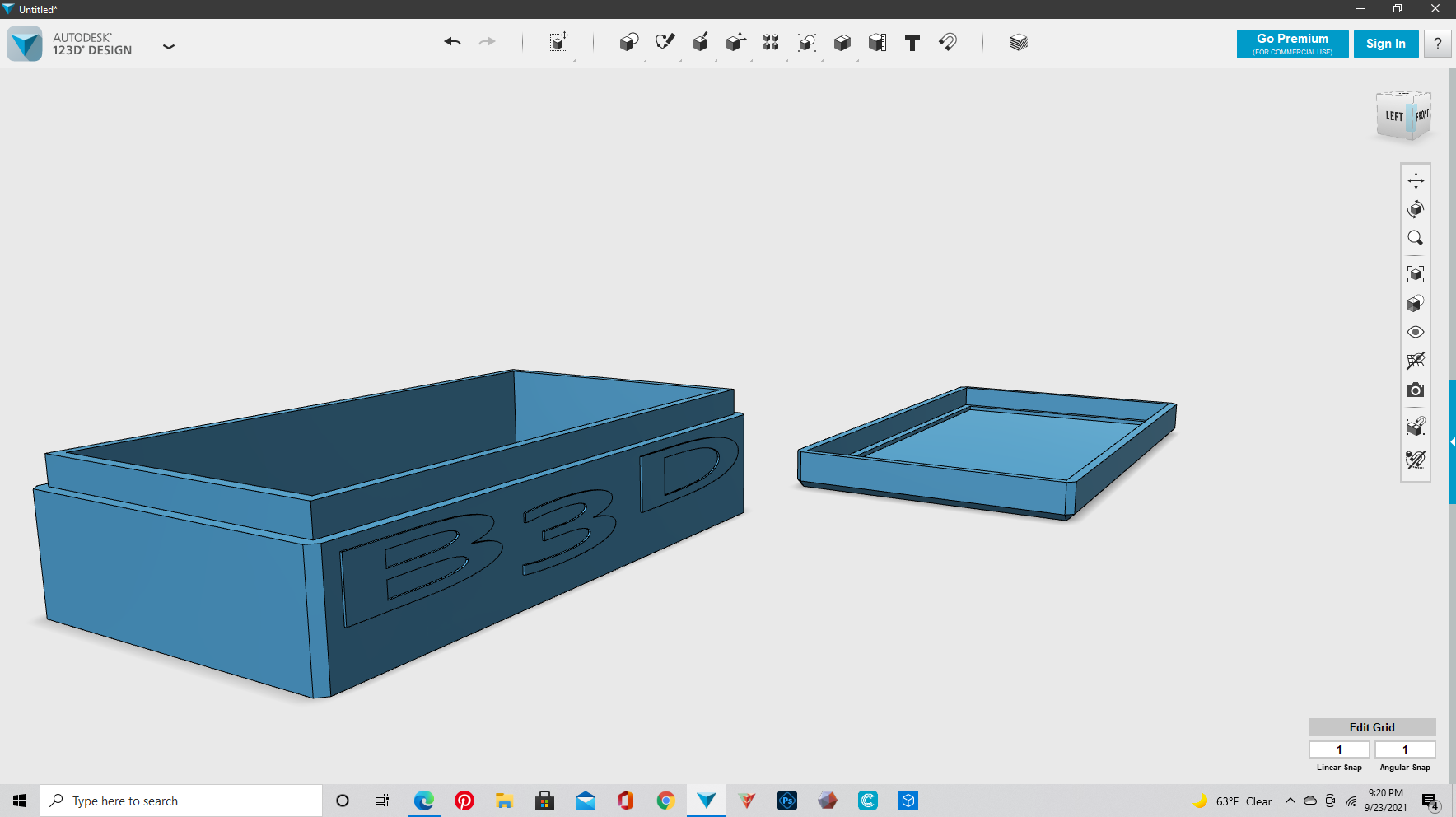Select the Text tool
Viewport: 1456px width, 817px height.
[x=912, y=43]
